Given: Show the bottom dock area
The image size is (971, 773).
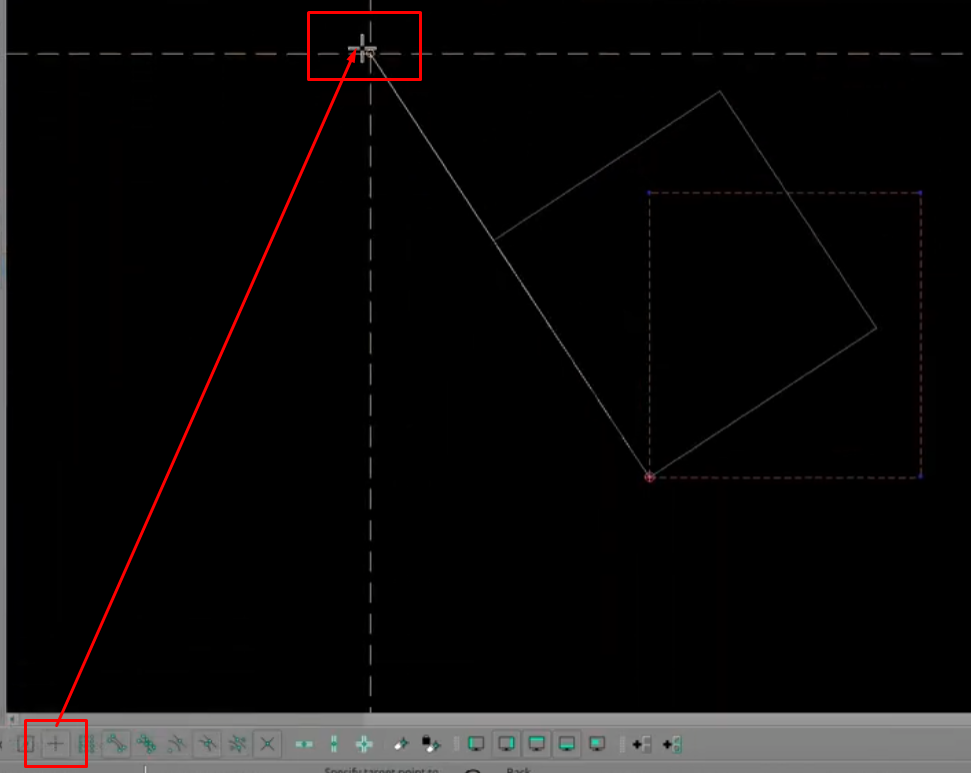Looking at the screenshot, I should click(567, 744).
